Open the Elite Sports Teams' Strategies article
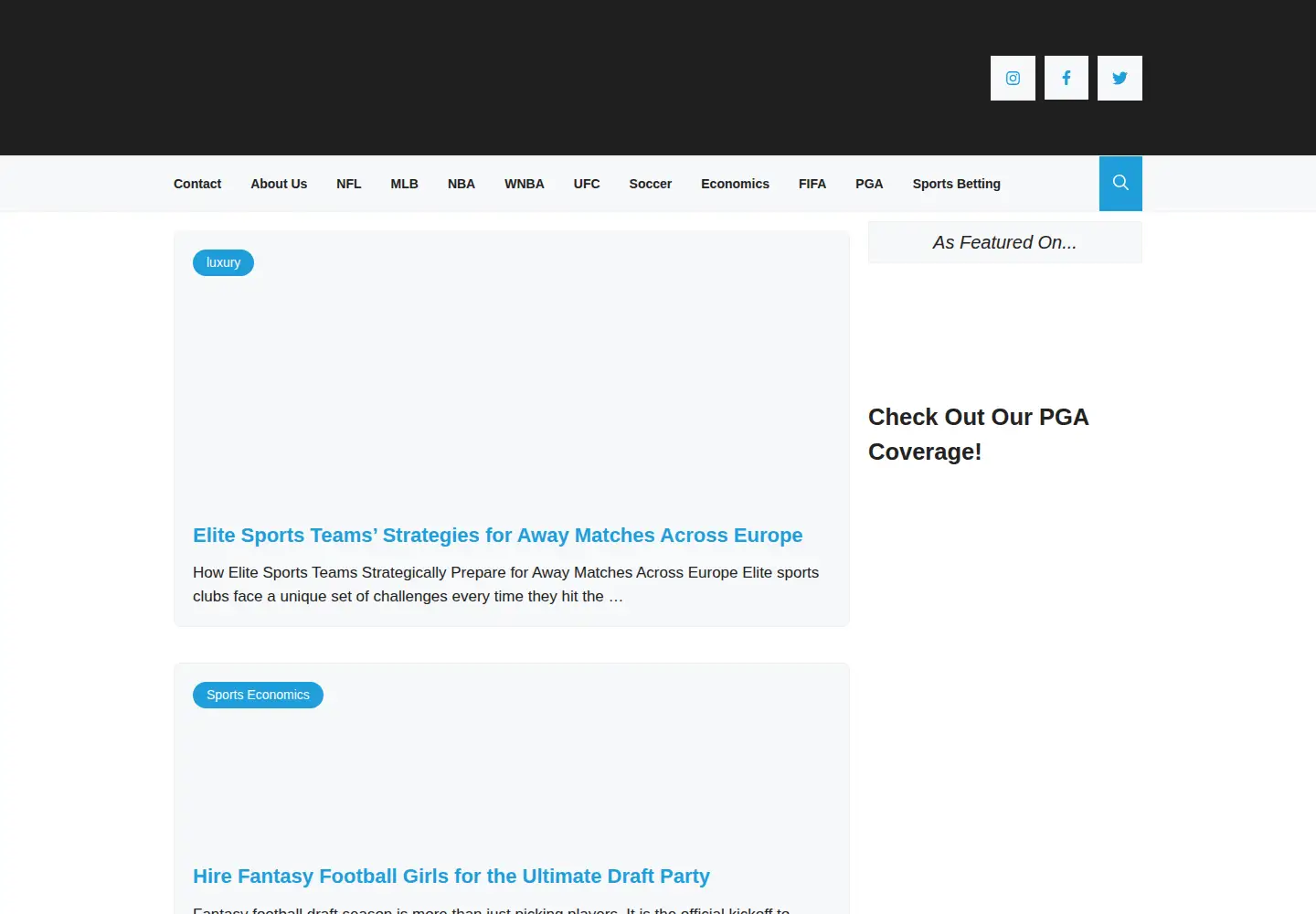1316x914 pixels. [x=498, y=536]
